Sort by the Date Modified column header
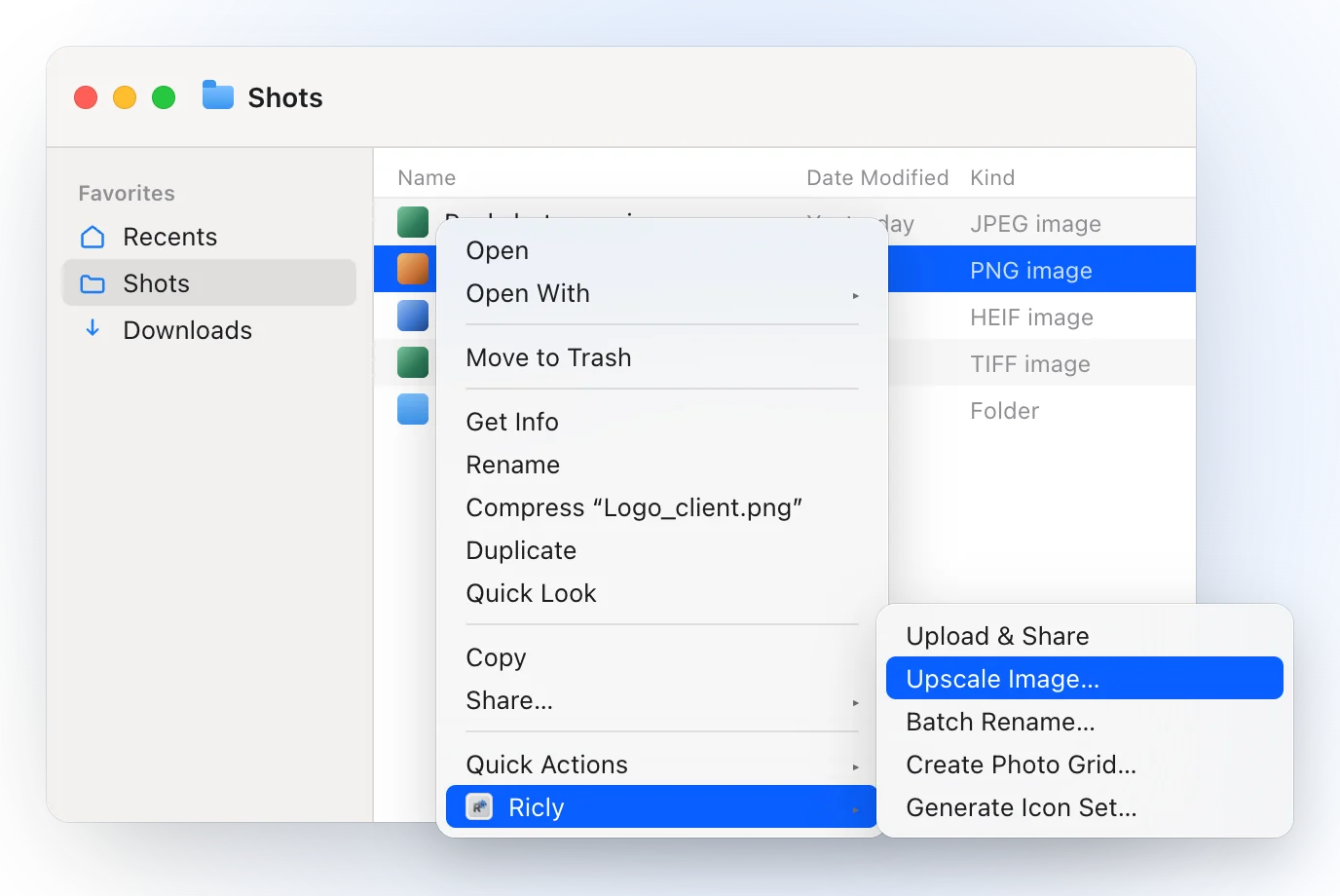The width and height of the screenshot is (1340, 896). pyautogui.click(x=877, y=177)
